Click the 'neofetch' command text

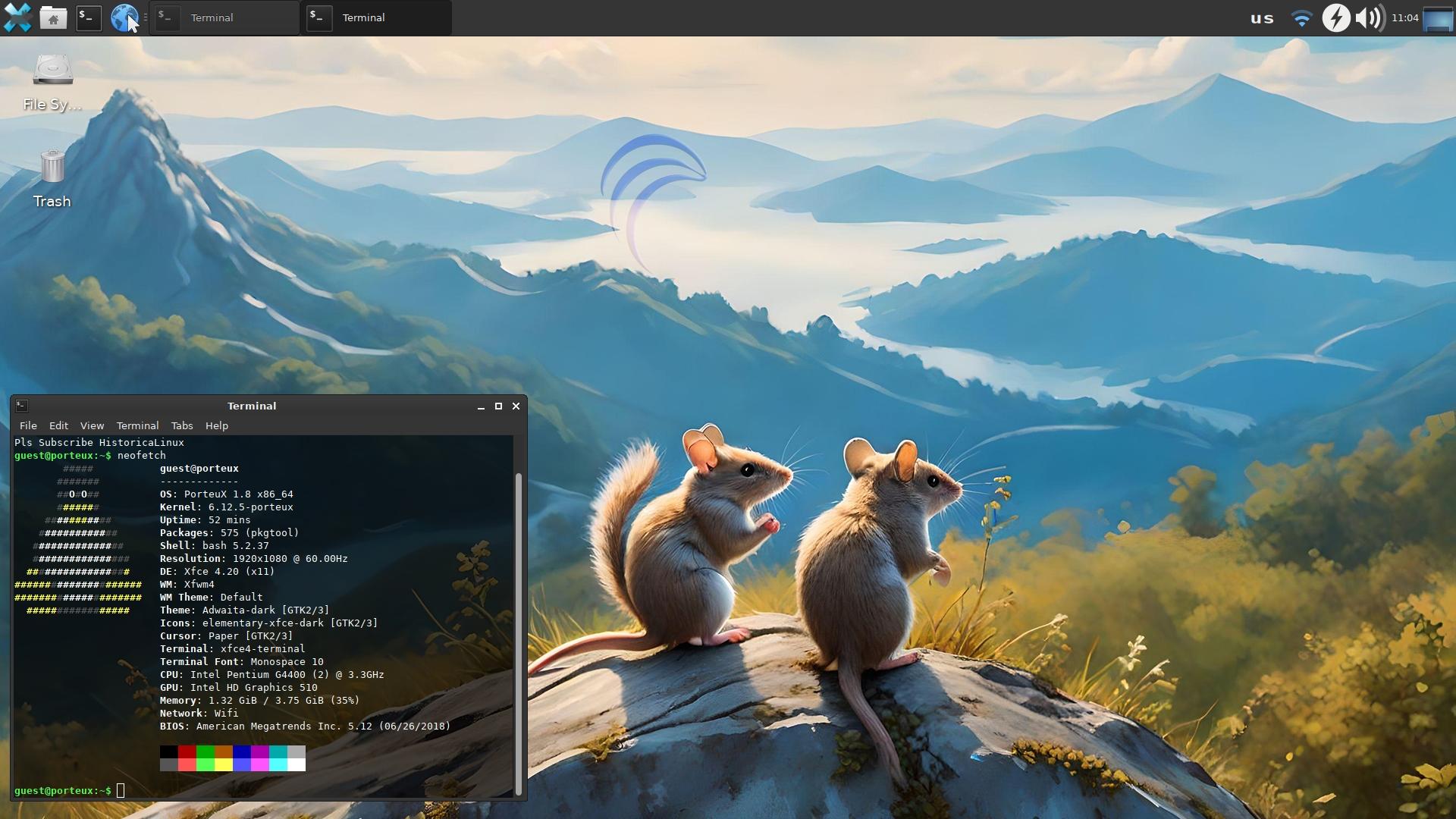click(x=141, y=456)
